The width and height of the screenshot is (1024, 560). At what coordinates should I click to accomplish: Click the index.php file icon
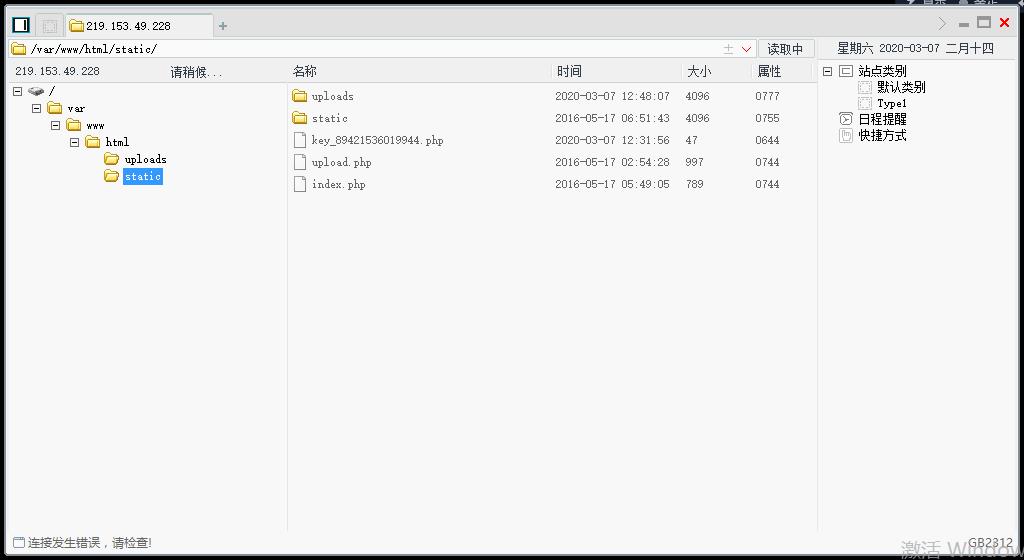point(300,184)
